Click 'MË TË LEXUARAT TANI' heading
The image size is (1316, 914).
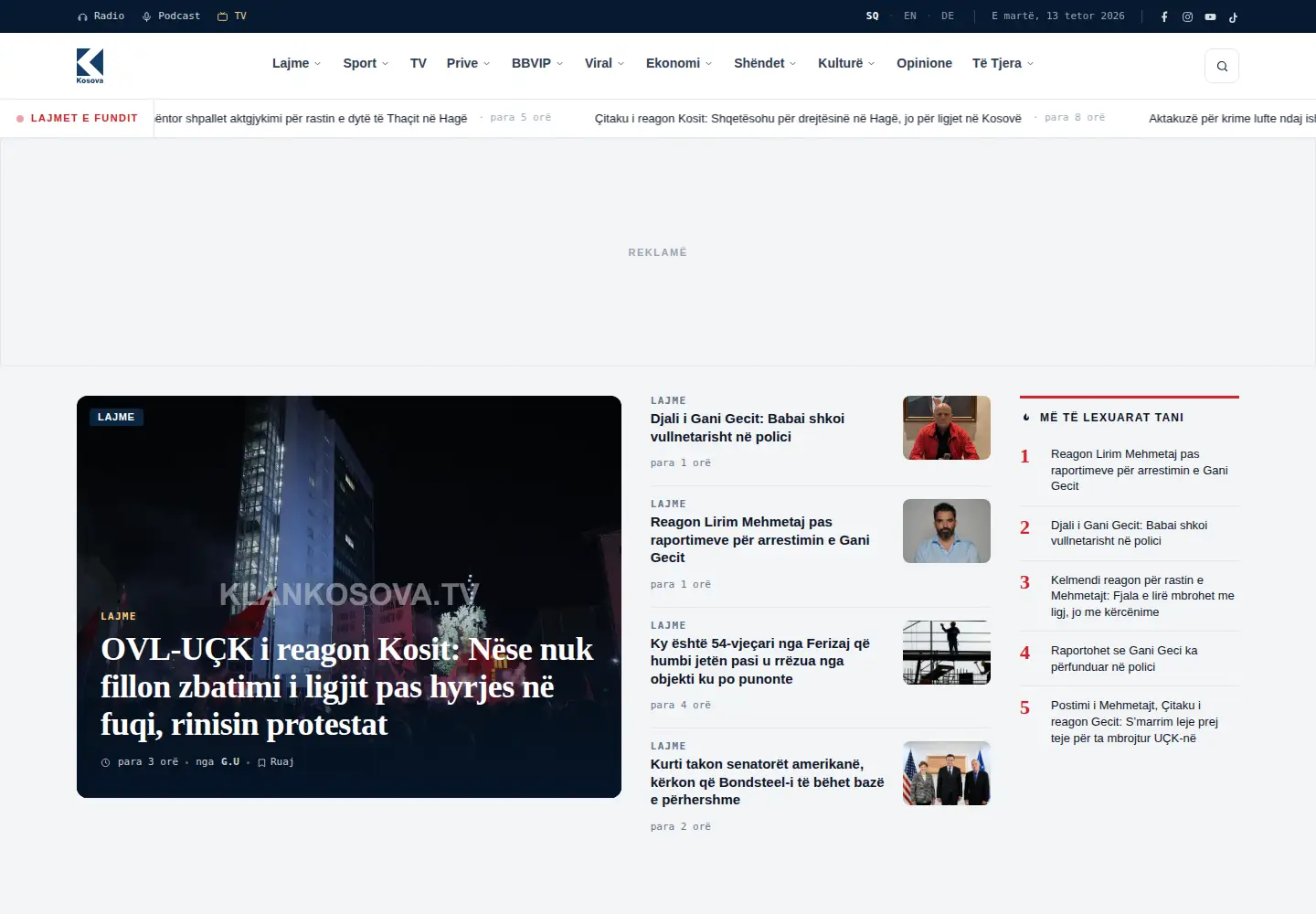[x=1111, y=417]
